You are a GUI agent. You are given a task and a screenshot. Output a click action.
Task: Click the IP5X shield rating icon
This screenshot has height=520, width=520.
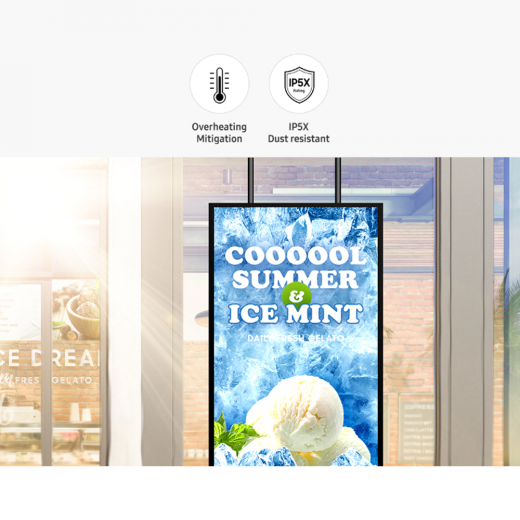pyautogui.click(x=299, y=84)
